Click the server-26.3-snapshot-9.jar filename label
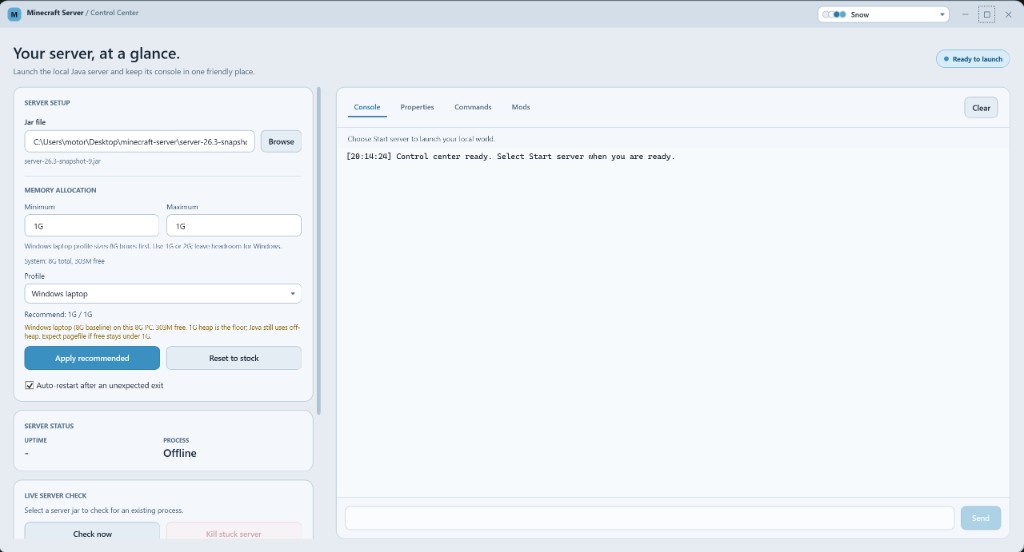This screenshot has width=1024, height=552. click(63, 161)
